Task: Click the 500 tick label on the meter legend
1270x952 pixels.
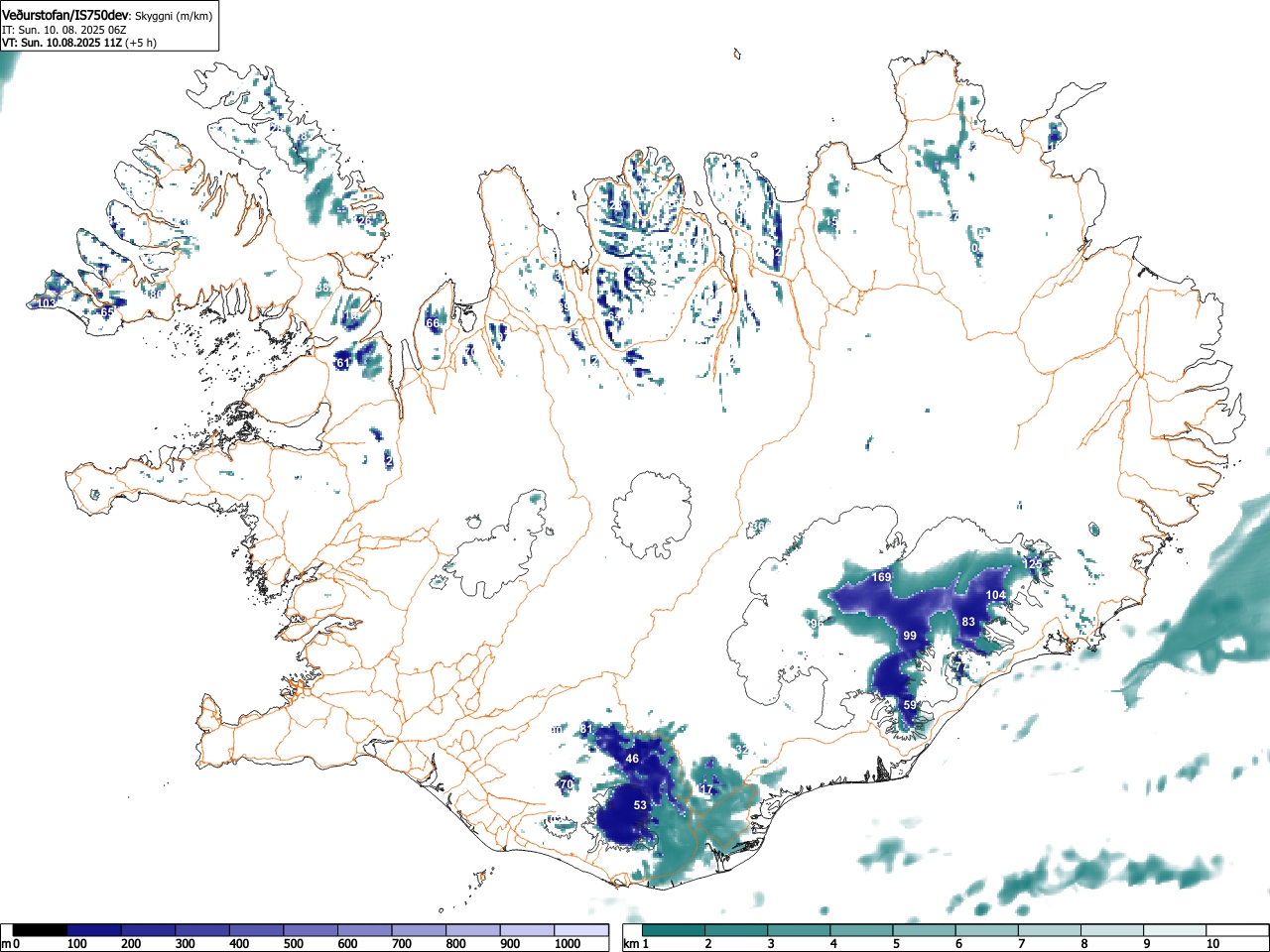Action: [x=293, y=944]
